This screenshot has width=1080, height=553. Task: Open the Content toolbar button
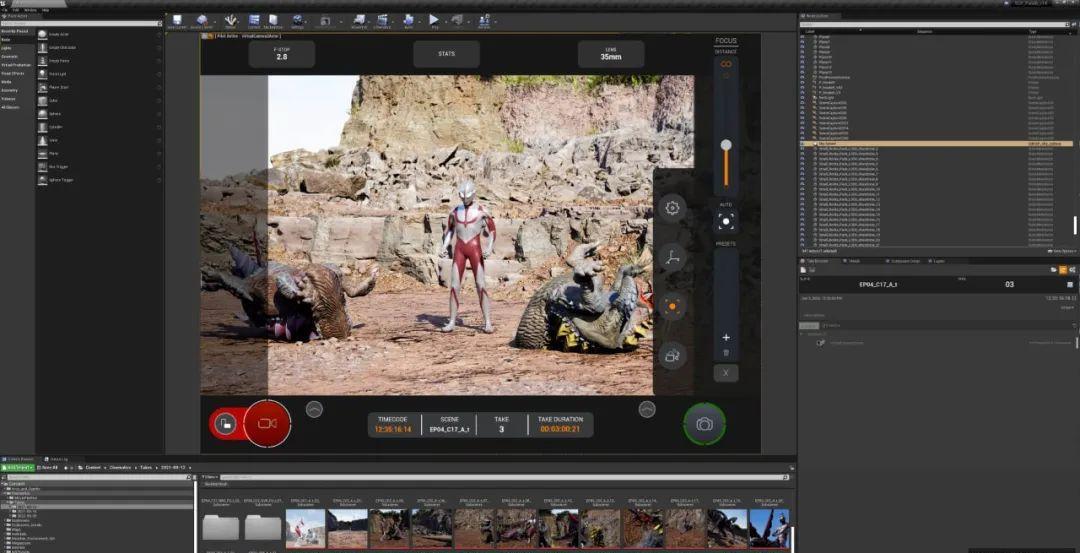pos(254,21)
